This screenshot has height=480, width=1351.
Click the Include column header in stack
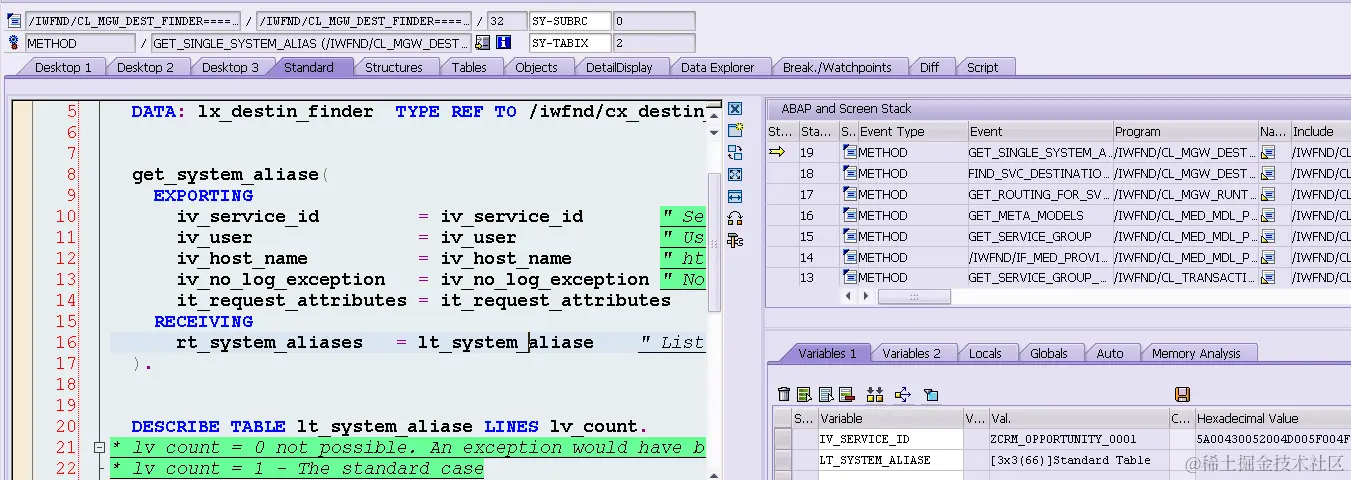1320,131
